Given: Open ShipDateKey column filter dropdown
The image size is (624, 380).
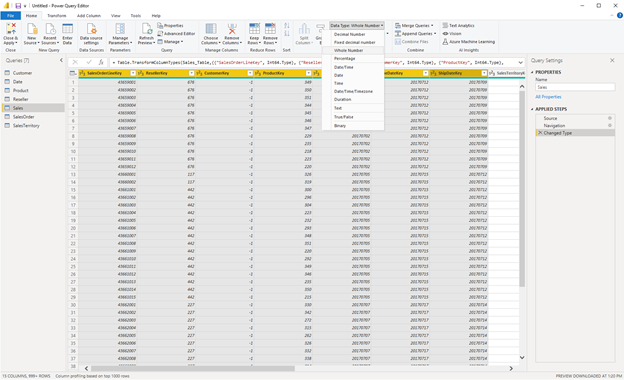Looking at the screenshot, I should pyautogui.click(x=484, y=73).
